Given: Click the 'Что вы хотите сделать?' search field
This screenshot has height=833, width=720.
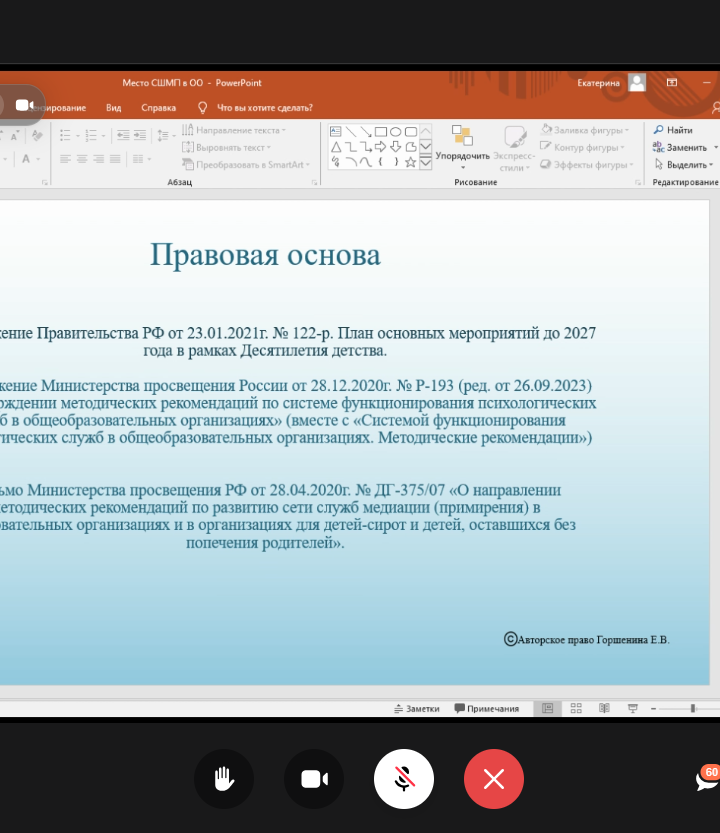Looking at the screenshot, I should [x=264, y=107].
